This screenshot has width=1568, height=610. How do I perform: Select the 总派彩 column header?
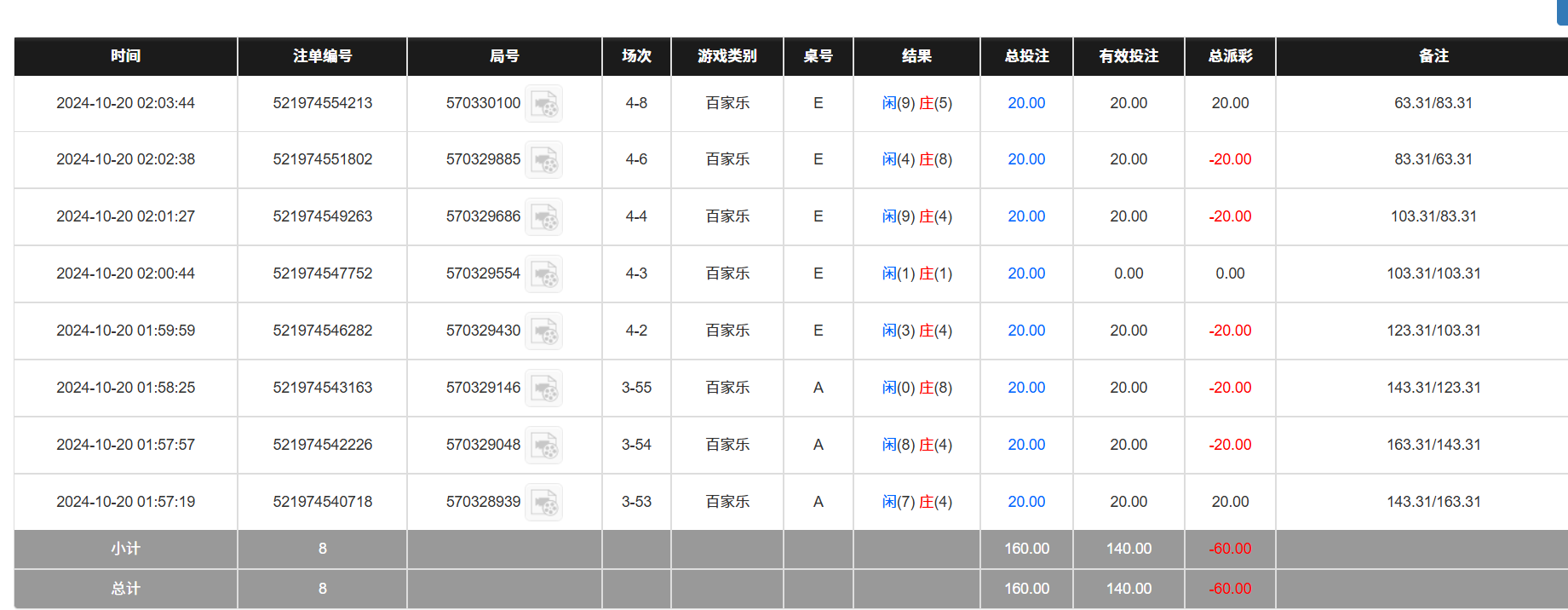click(1230, 56)
